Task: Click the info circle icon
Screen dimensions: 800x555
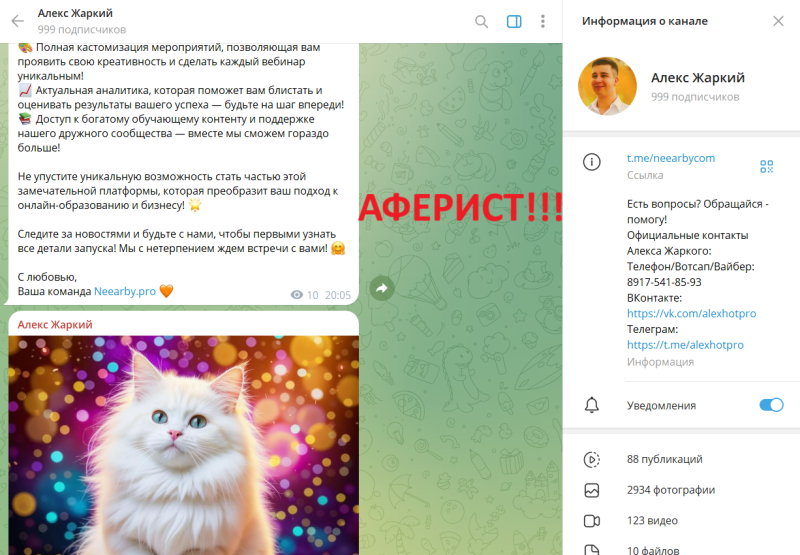Action: 591,162
